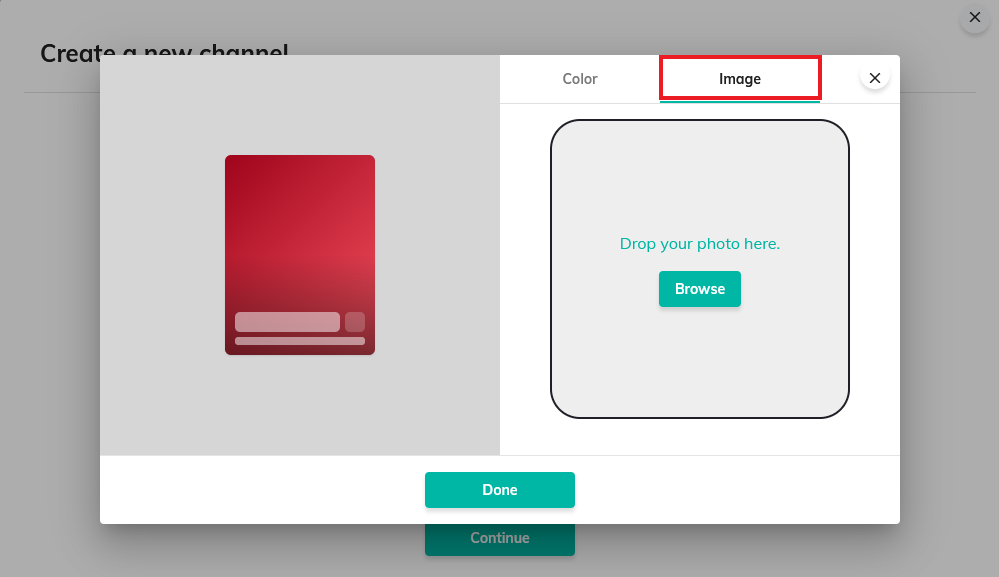Click the rounded photo drop zone border

(x=551, y=270)
